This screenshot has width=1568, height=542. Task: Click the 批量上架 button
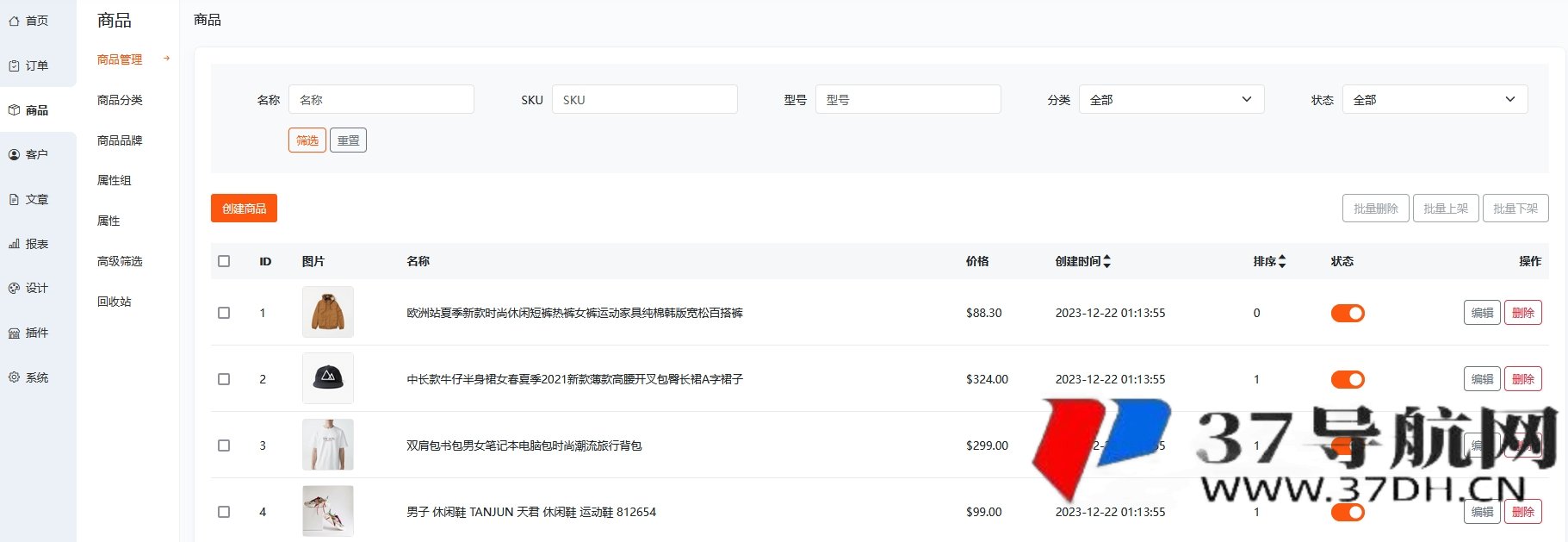coord(1446,209)
